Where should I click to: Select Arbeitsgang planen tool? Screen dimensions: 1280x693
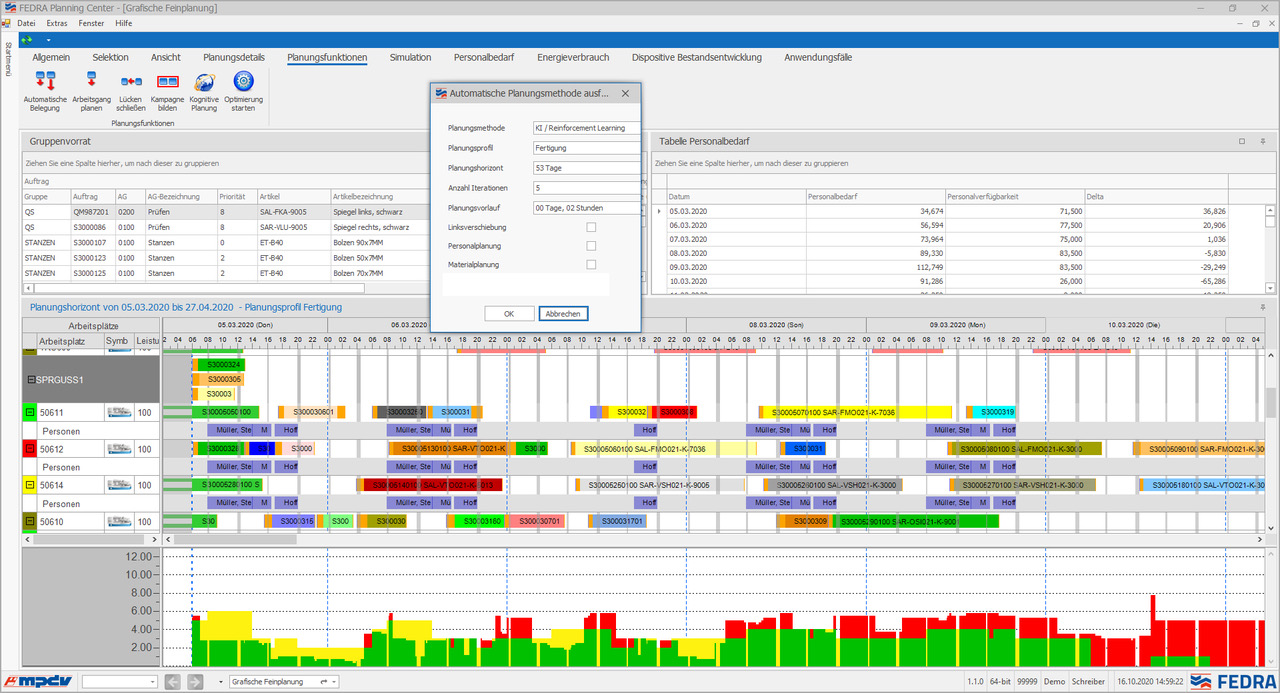click(91, 90)
